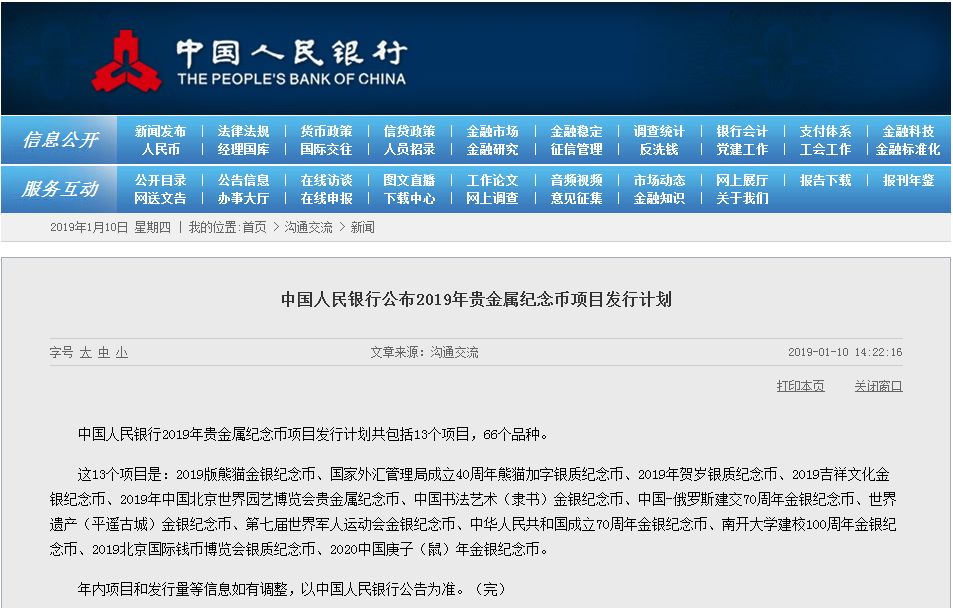Open 沟通交流 breadcrumb link
Viewport: 953px width, 608px height.
(308, 227)
